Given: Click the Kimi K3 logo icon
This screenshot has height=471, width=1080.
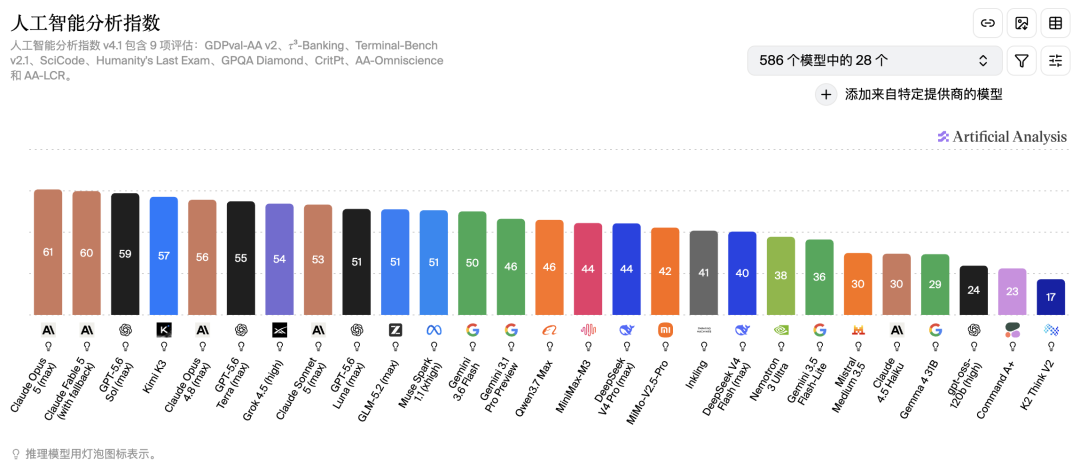Looking at the screenshot, I should 164,330.
